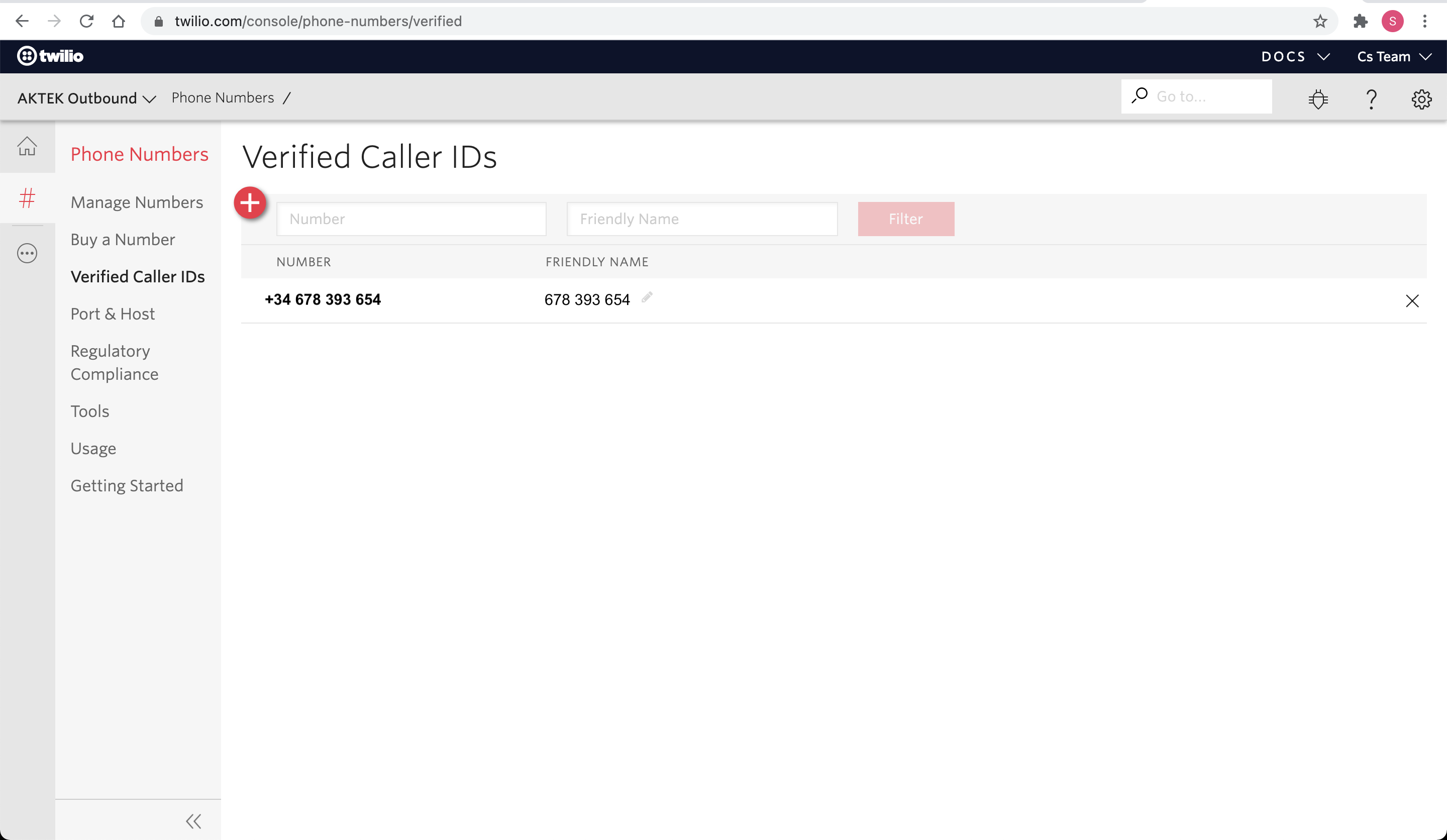
Task: Go to browser home page
Action: [x=119, y=21]
